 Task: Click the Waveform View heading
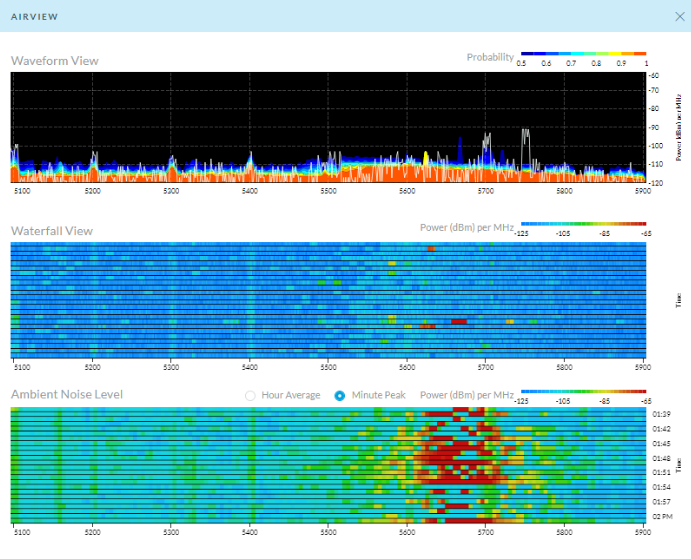coord(55,61)
